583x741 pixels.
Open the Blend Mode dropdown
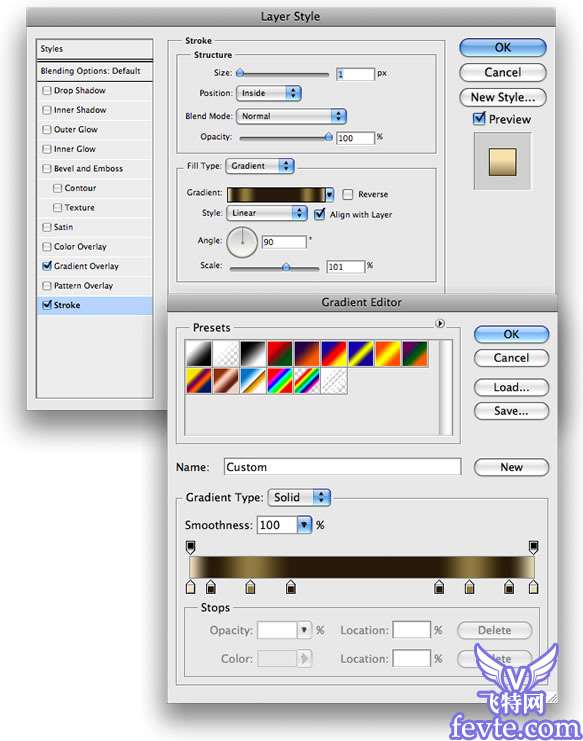click(292, 116)
